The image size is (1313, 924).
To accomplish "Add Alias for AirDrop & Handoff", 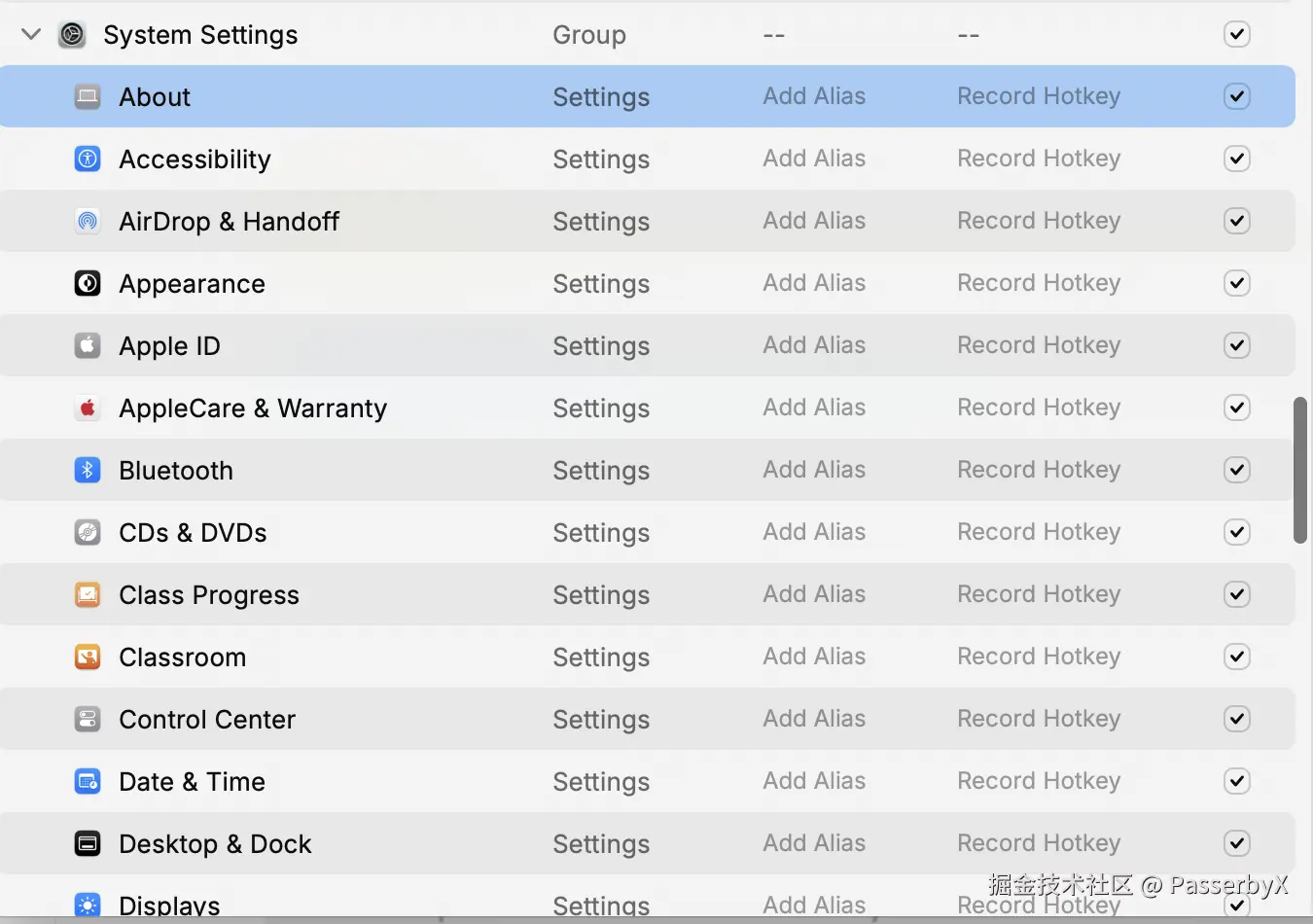I will [x=814, y=221].
